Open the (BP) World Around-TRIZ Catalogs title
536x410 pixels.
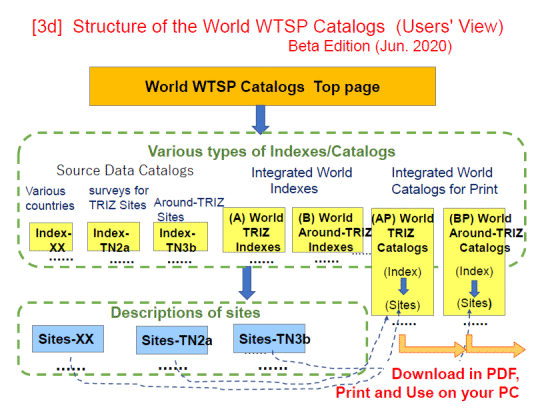(x=484, y=233)
